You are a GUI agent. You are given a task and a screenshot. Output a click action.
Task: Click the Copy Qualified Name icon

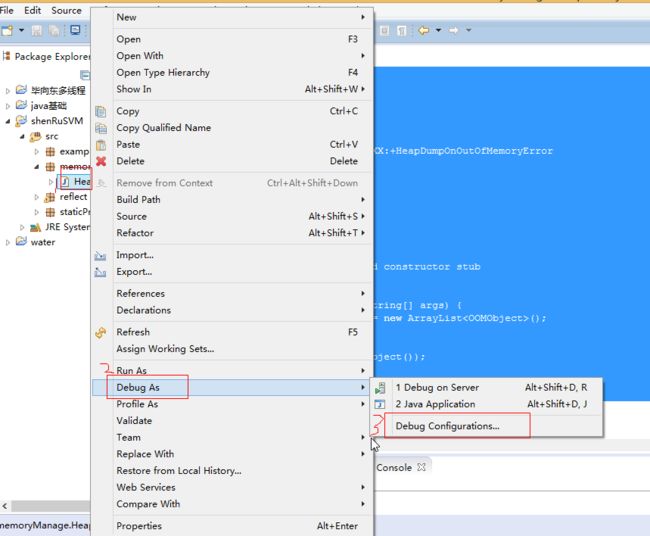click(x=101, y=128)
